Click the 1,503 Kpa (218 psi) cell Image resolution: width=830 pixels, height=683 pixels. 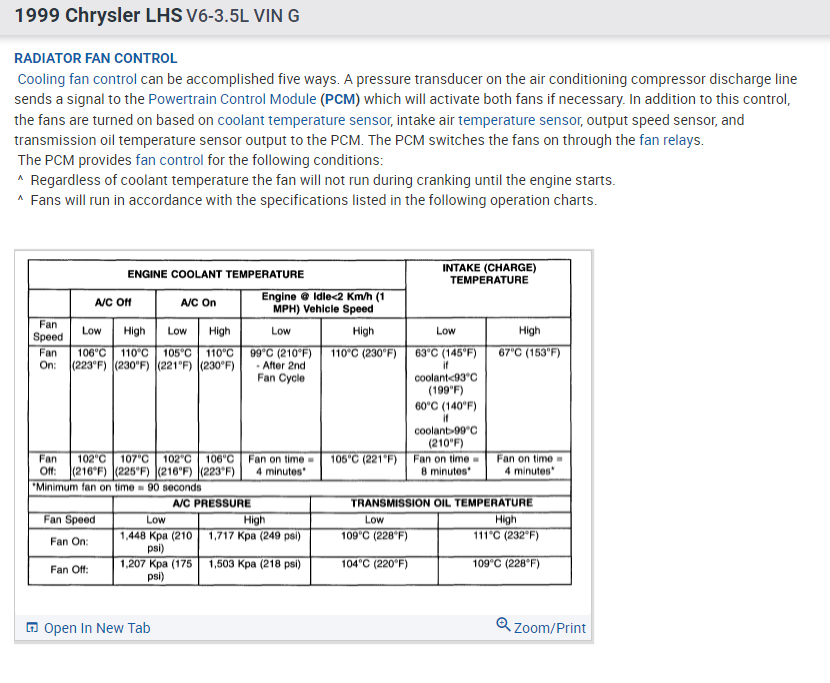click(254, 570)
